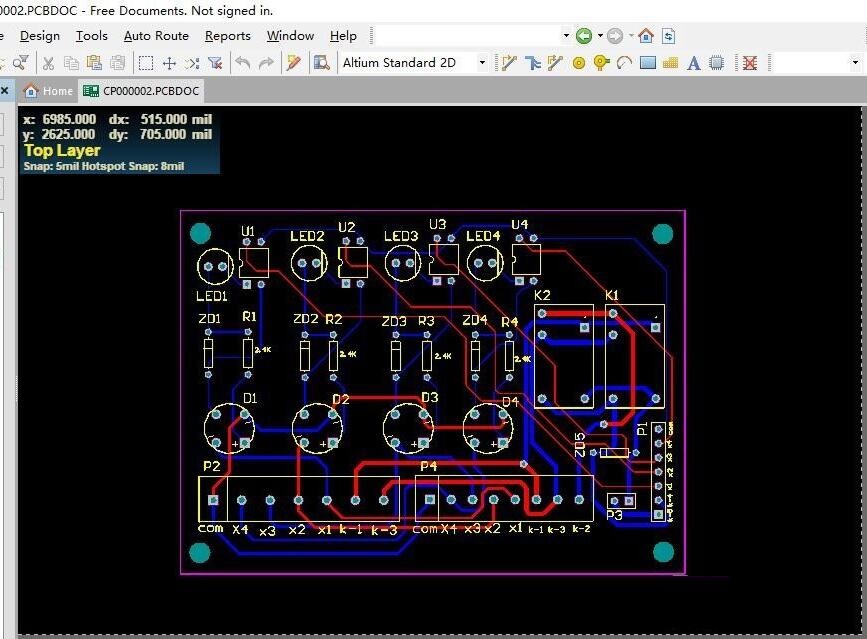Viewport: 867px width, 639px height.
Task: Open the Design menu
Action: pos(40,36)
